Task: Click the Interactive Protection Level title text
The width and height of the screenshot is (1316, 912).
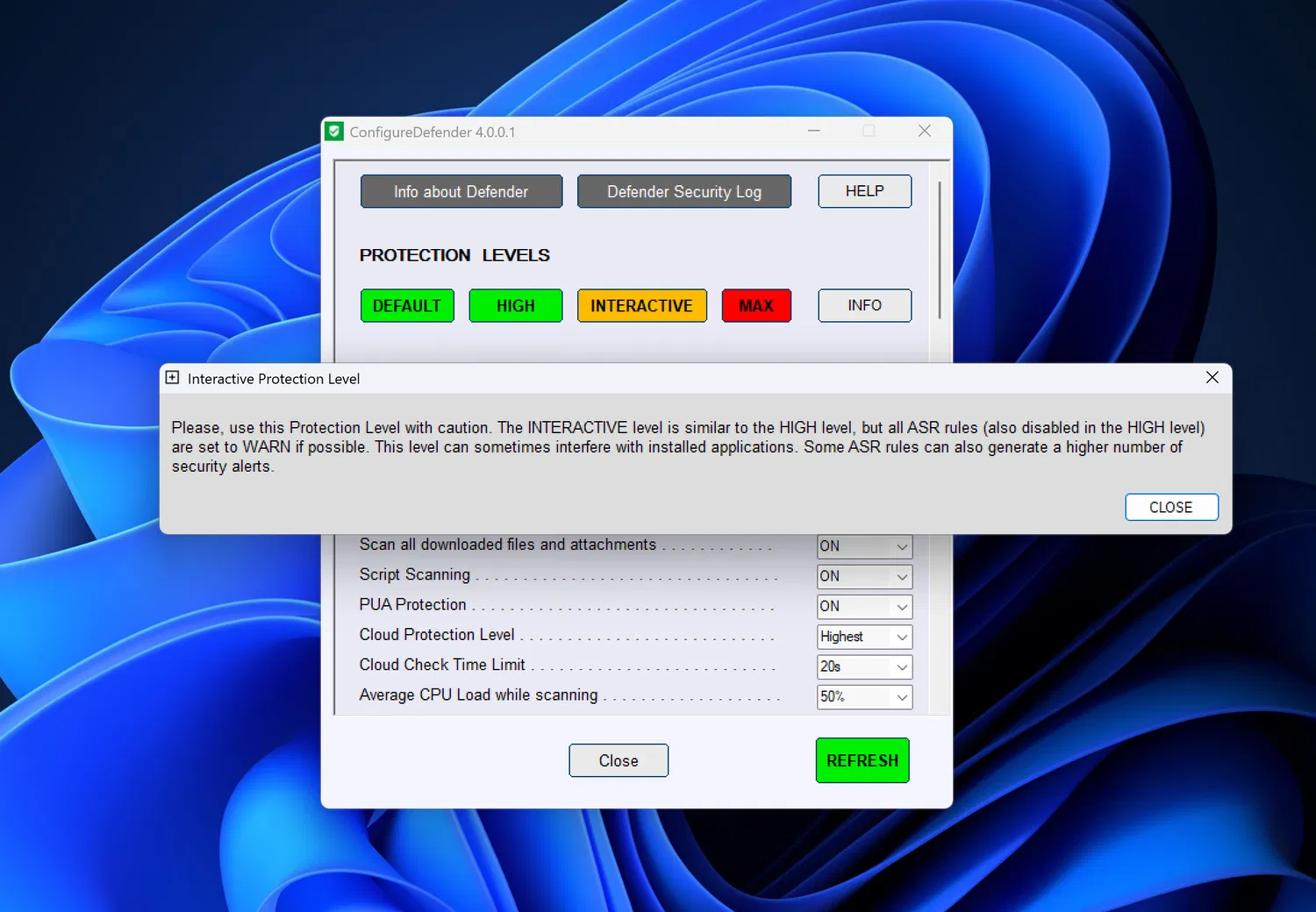Action: 274,379
